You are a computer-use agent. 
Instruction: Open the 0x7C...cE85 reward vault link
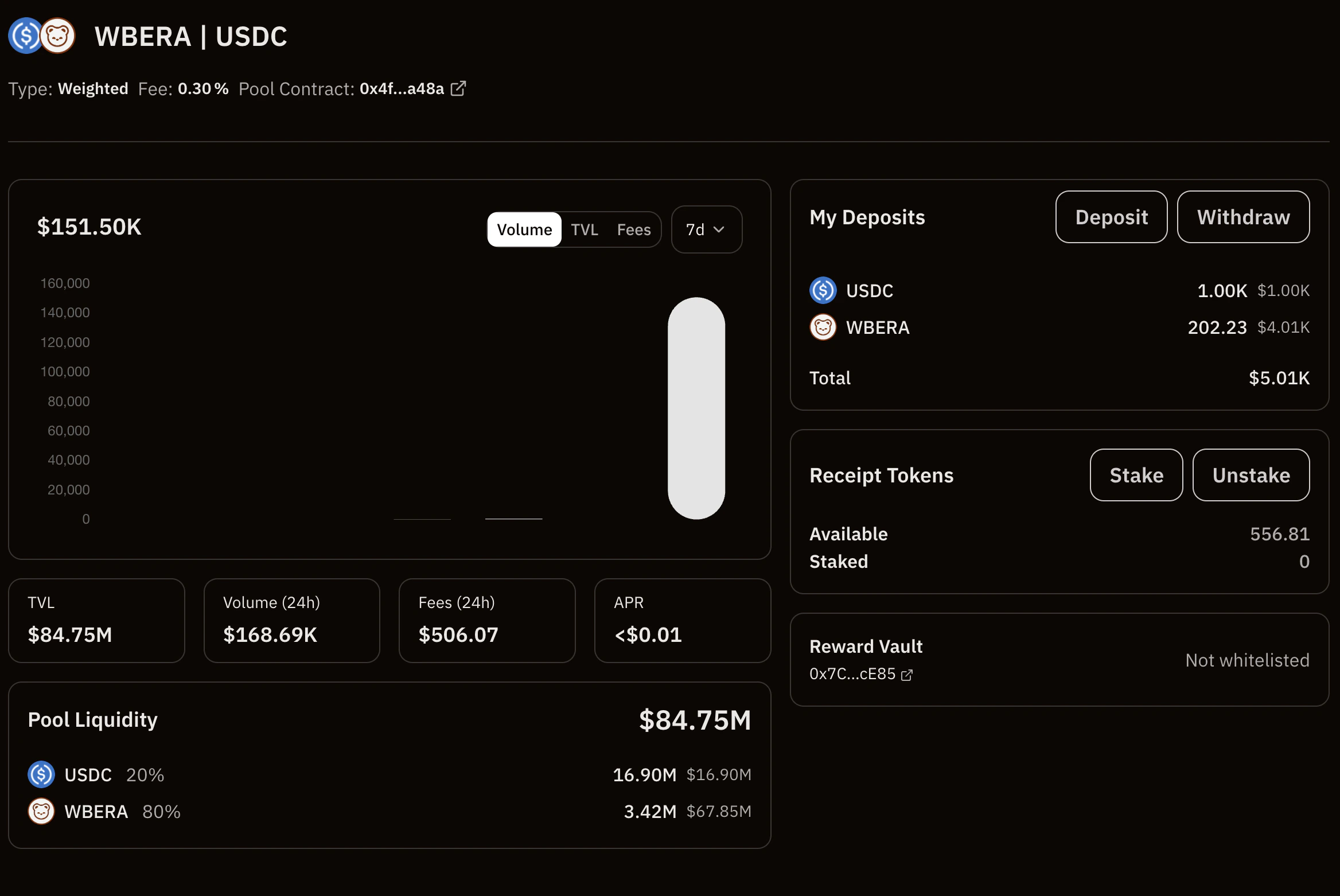coord(852,673)
